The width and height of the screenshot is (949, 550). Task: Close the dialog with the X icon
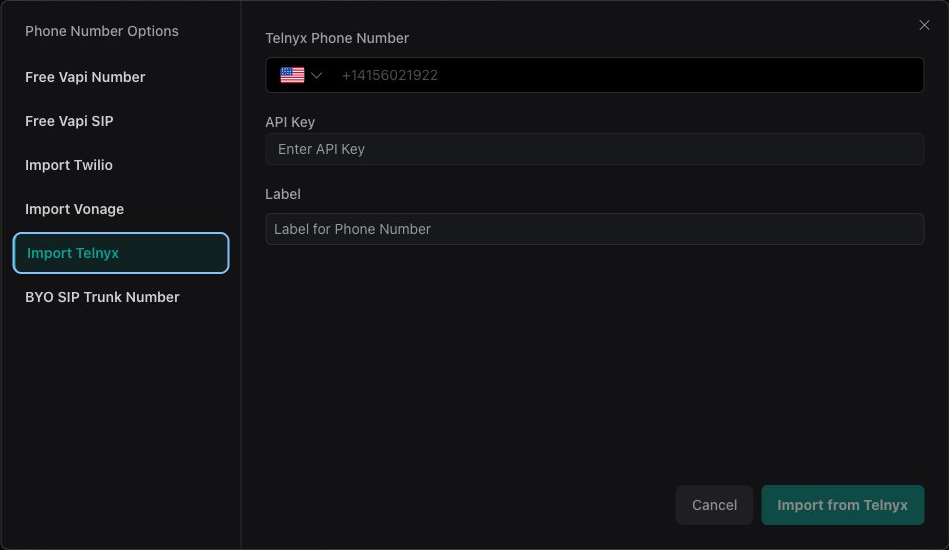pos(924,25)
